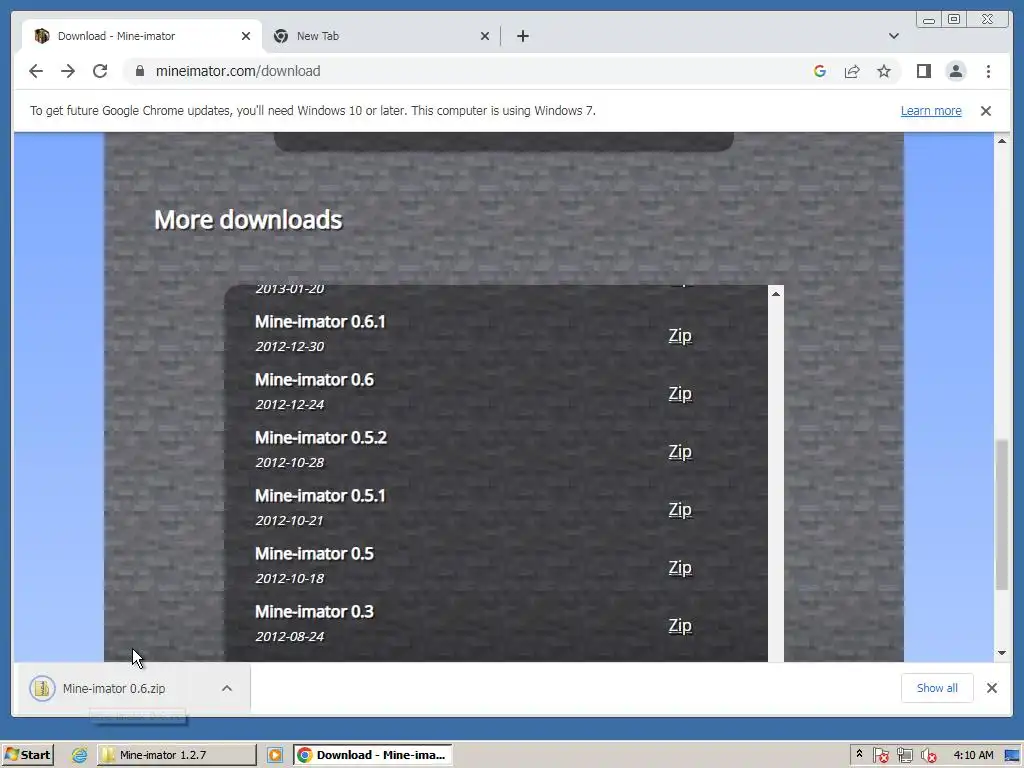View site information via the lock icon
The image size is (1024, 768).
(139, 71)
